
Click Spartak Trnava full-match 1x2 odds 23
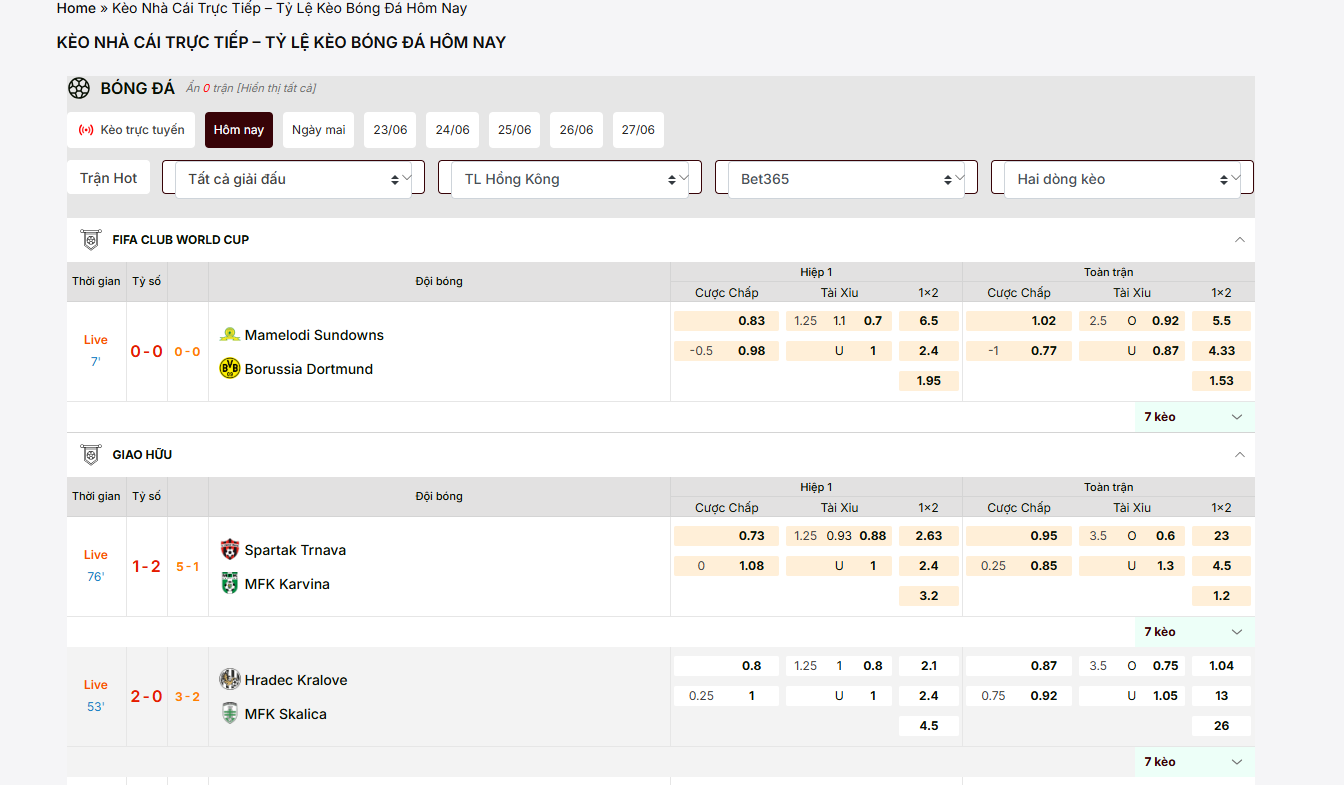(1221, 536)
